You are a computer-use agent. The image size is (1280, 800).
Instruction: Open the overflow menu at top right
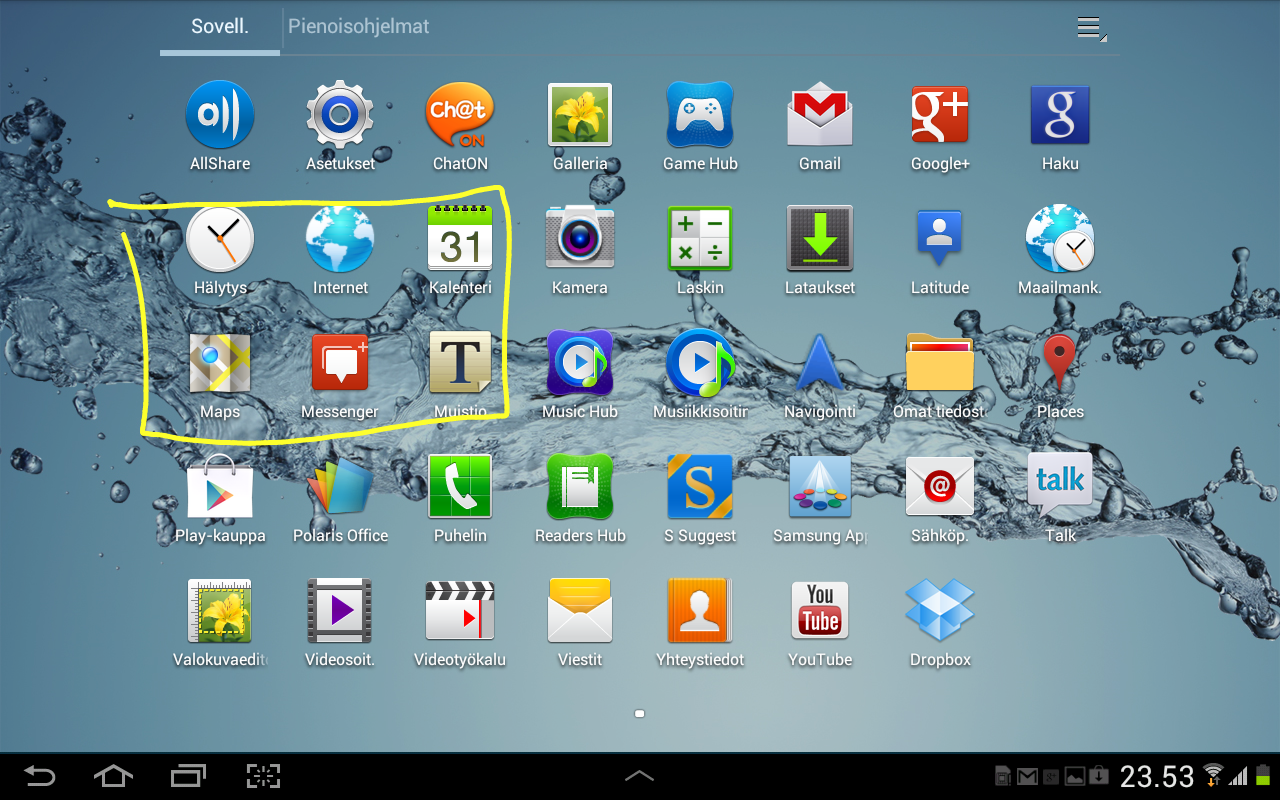coord(1090,28)
